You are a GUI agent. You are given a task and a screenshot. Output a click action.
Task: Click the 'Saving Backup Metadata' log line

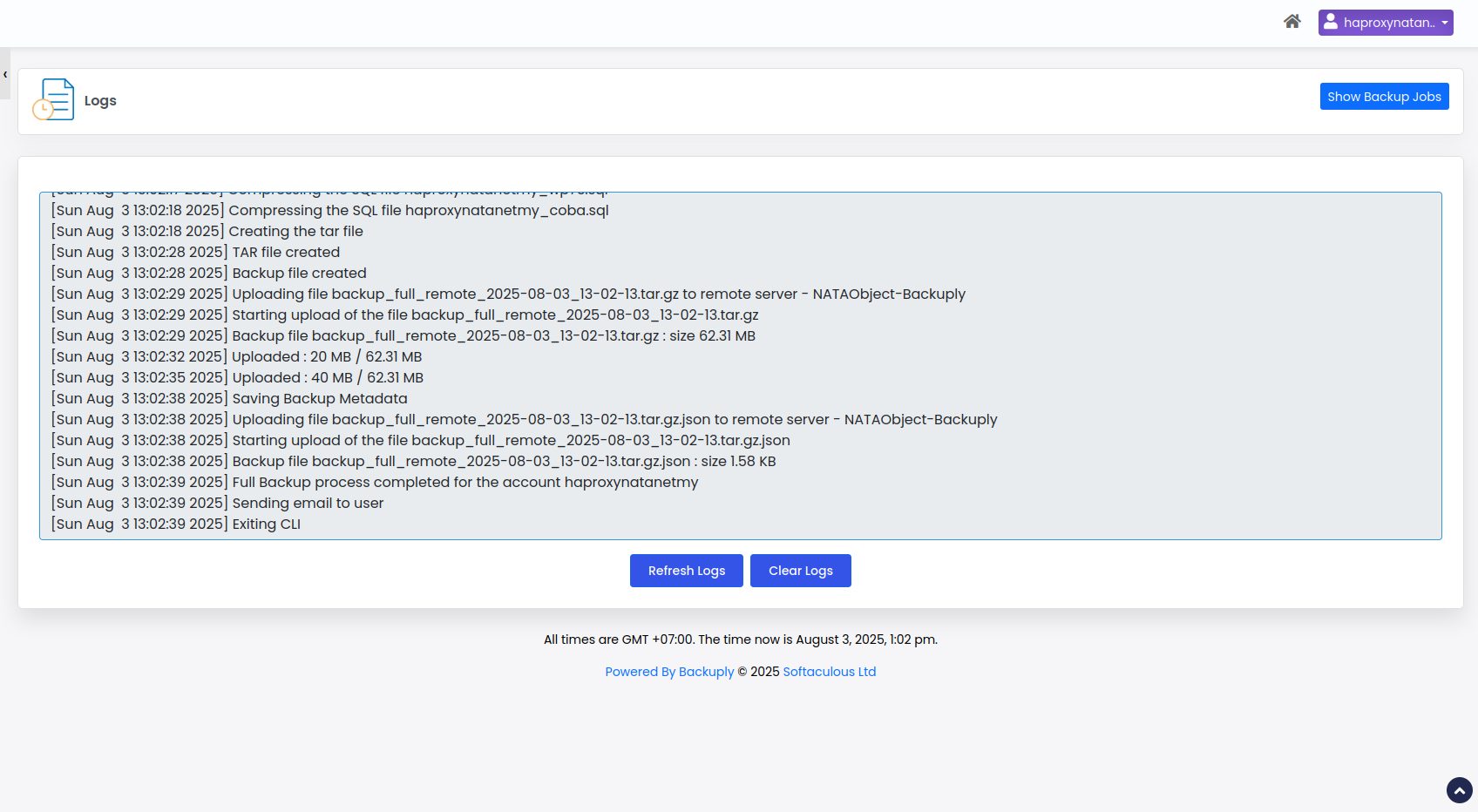(x=229, y=398)
